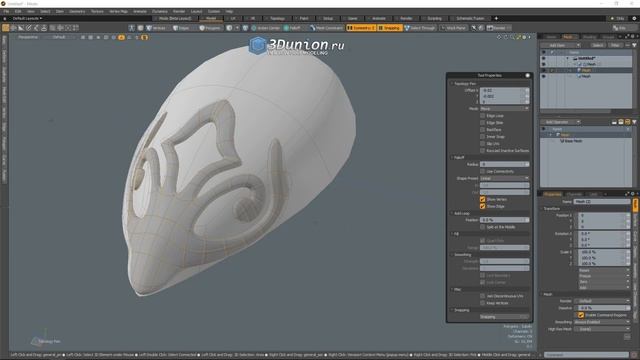Click the Freeze transform button
640x360 pixels.
click(x=604, y=276)
